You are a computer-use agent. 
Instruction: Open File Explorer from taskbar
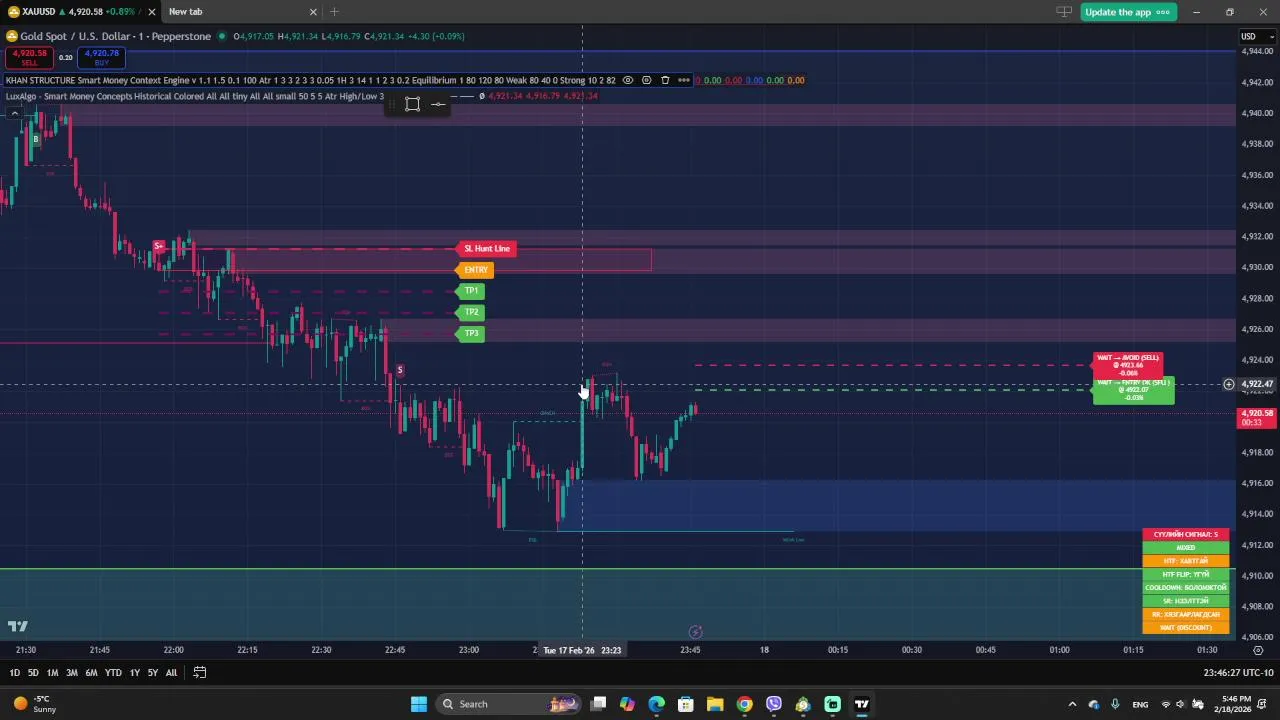[715, 704]
